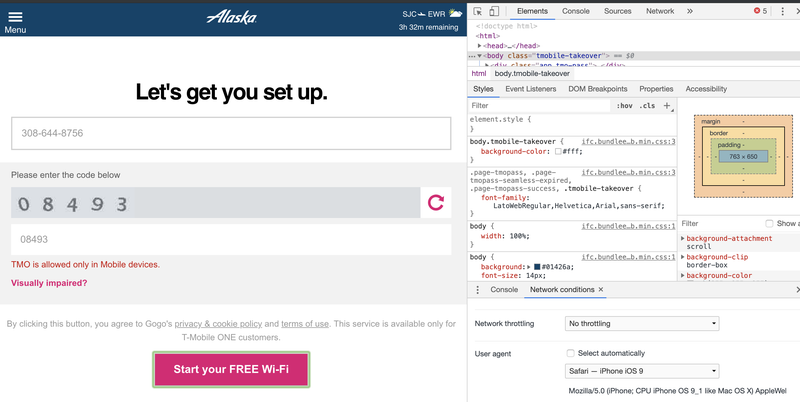The image size is (800, 402).
Task: Click the #fff background color swatch
Action: tap(558, 152)
